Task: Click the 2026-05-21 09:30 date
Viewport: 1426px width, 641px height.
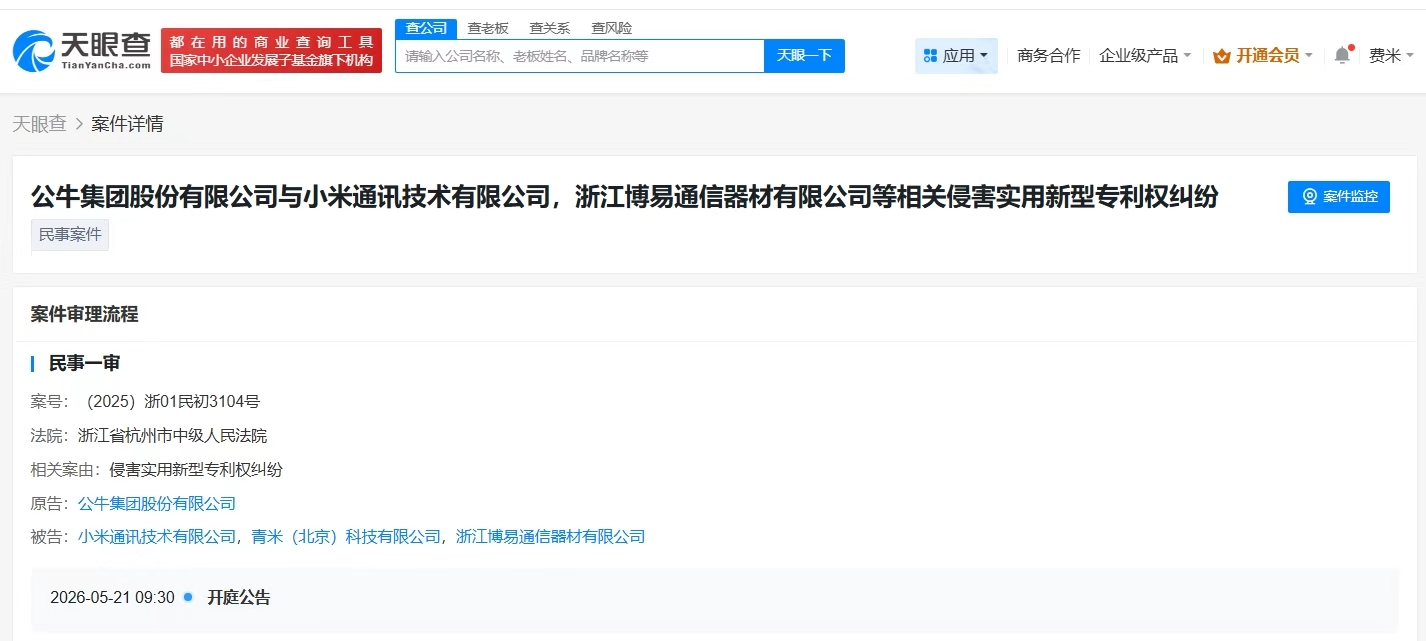Action: coord(112,598)
